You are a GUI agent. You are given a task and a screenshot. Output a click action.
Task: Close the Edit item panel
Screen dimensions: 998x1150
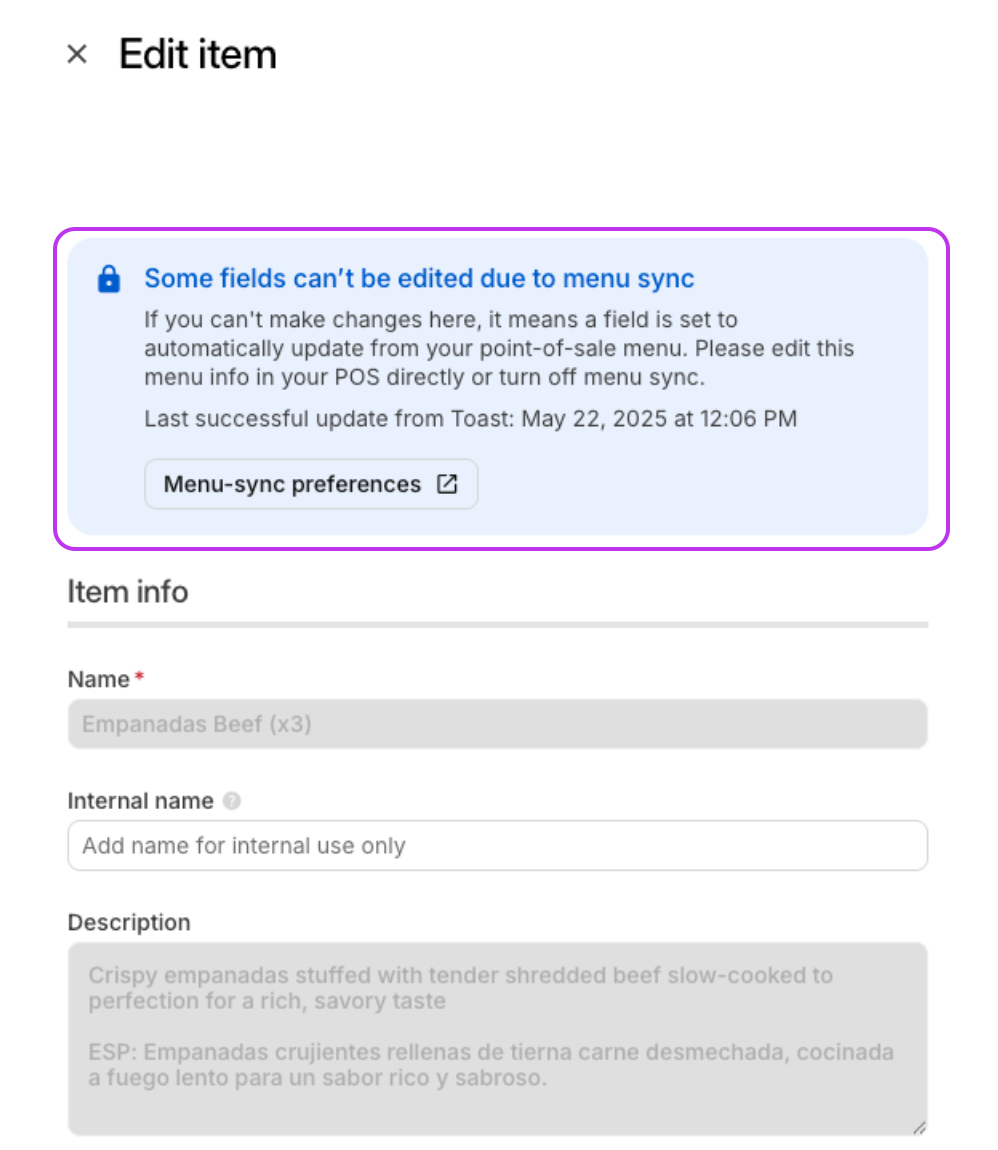click(77, 54)
